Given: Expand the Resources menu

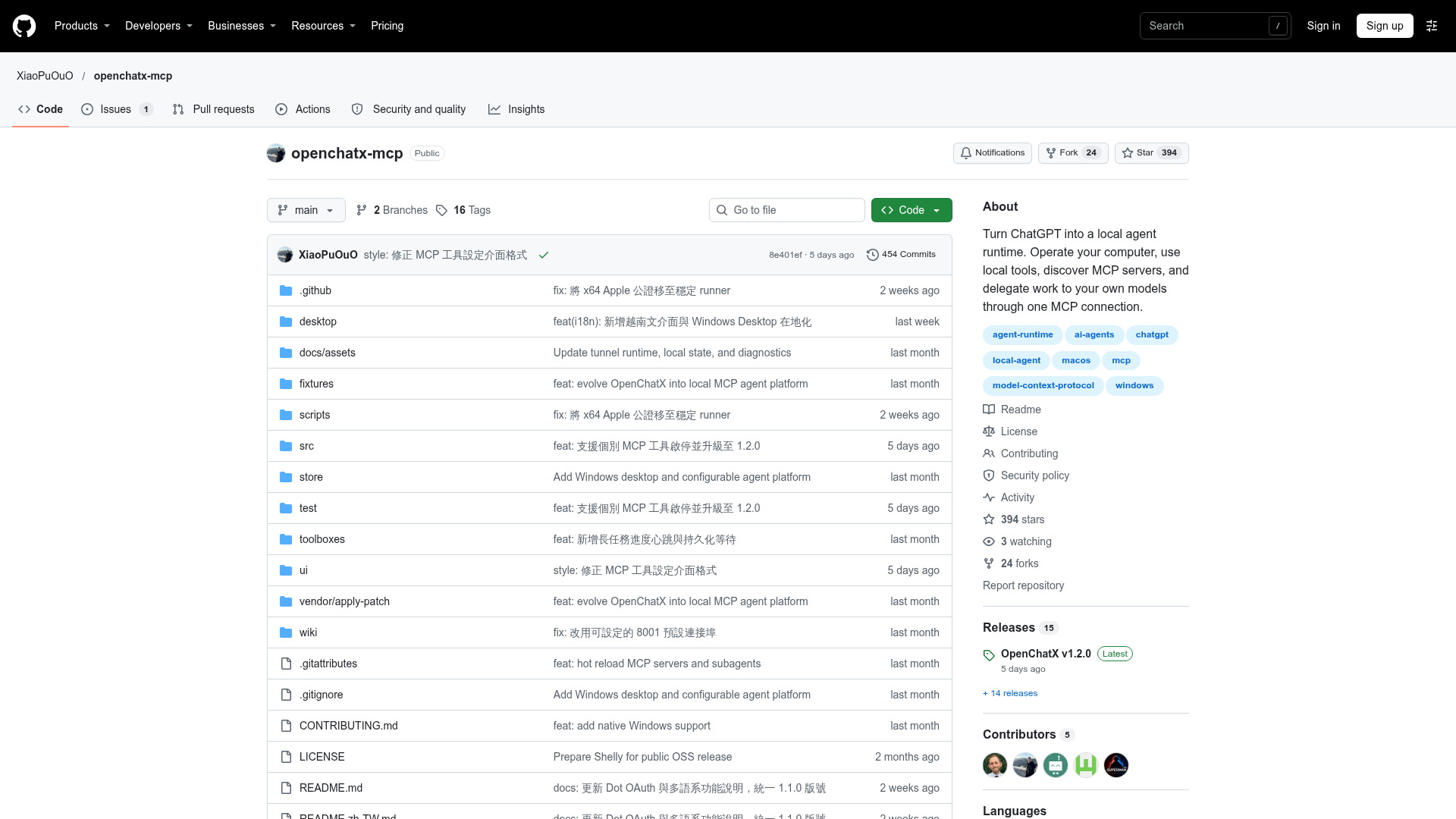Looking at the screenshot, I should point(323,26).
